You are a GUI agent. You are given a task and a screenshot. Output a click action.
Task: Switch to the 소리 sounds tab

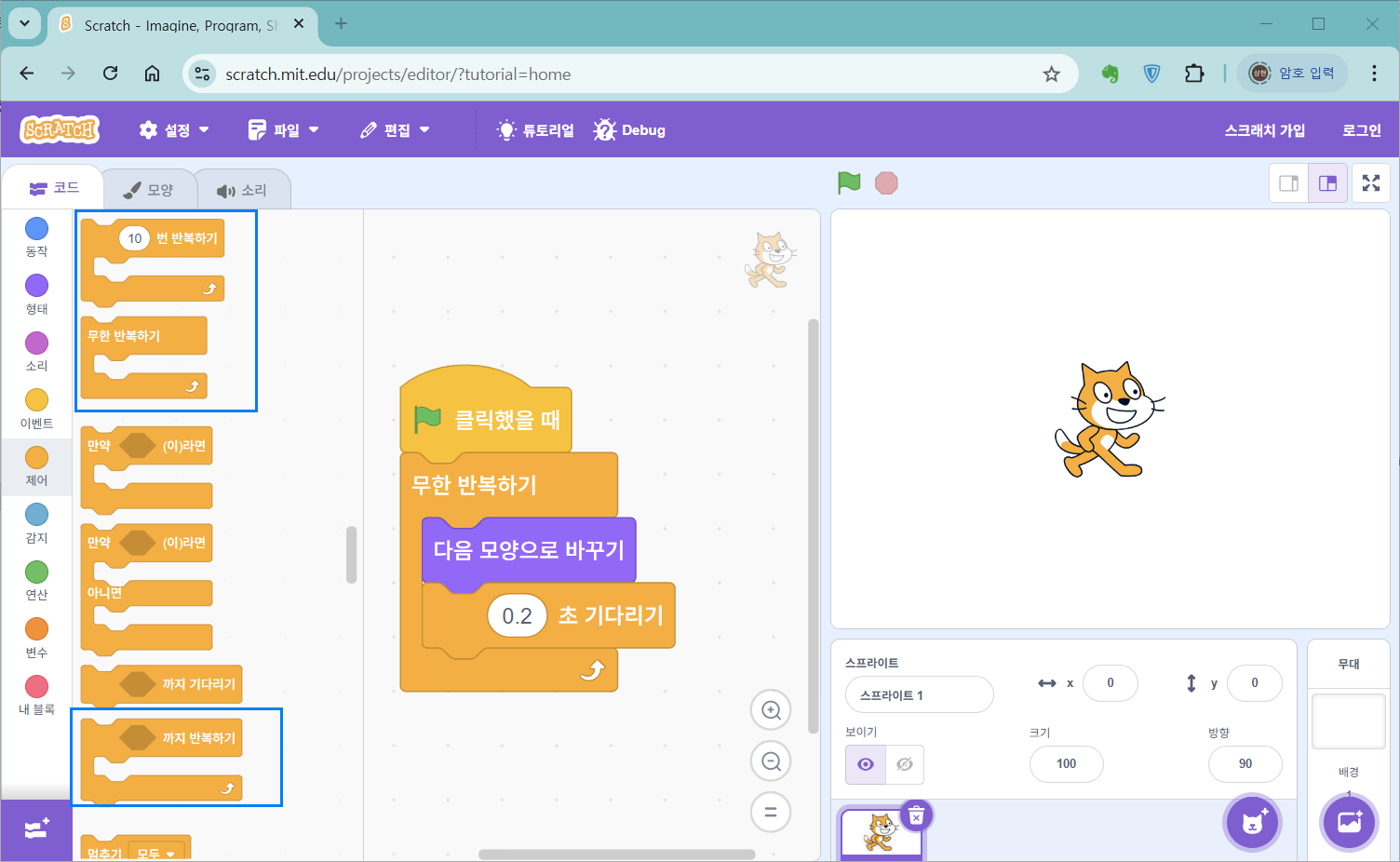[x=242, y=190]
